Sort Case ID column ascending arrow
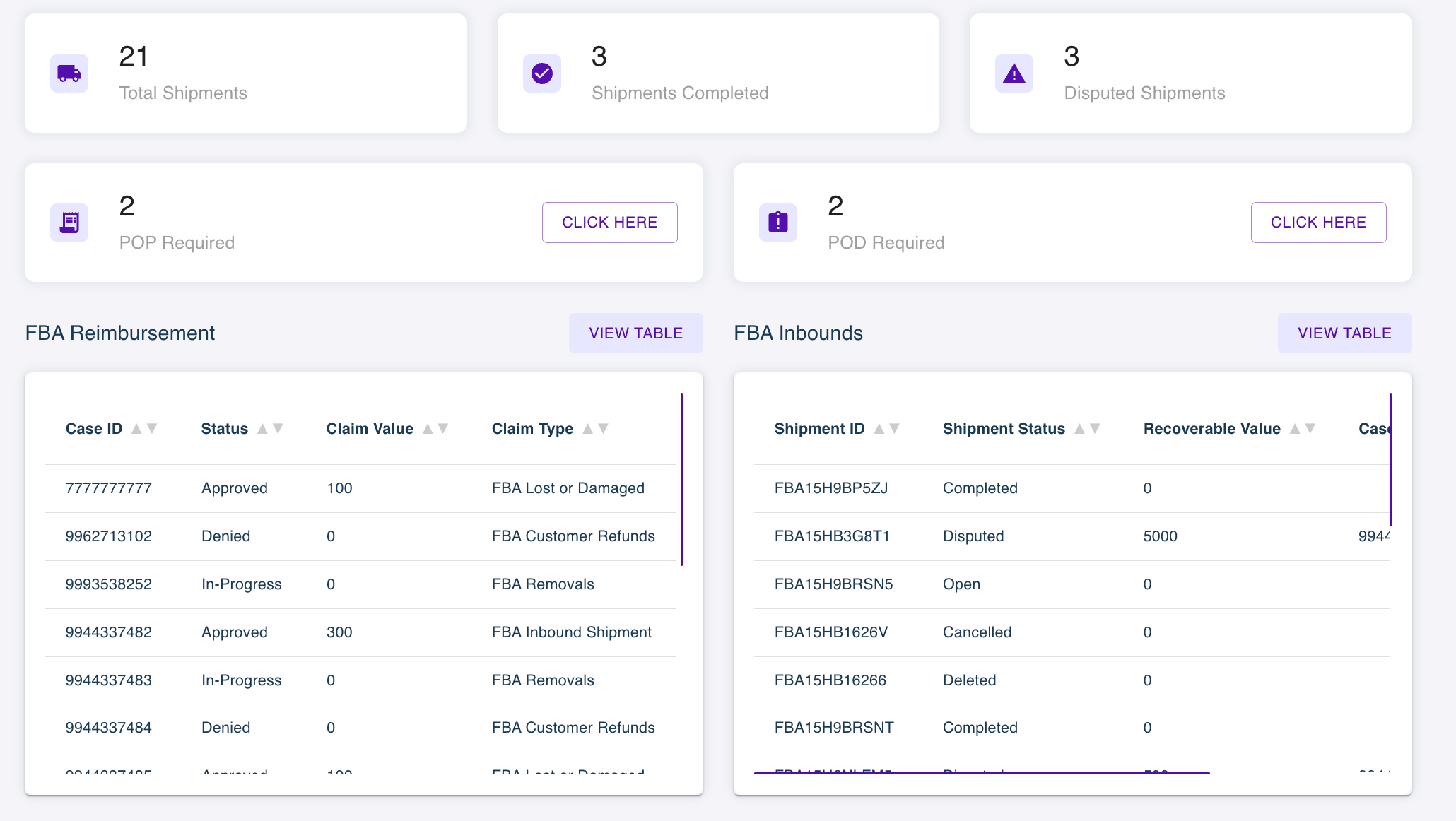Viewport: 1456px width, 821px height. point(136,429)
